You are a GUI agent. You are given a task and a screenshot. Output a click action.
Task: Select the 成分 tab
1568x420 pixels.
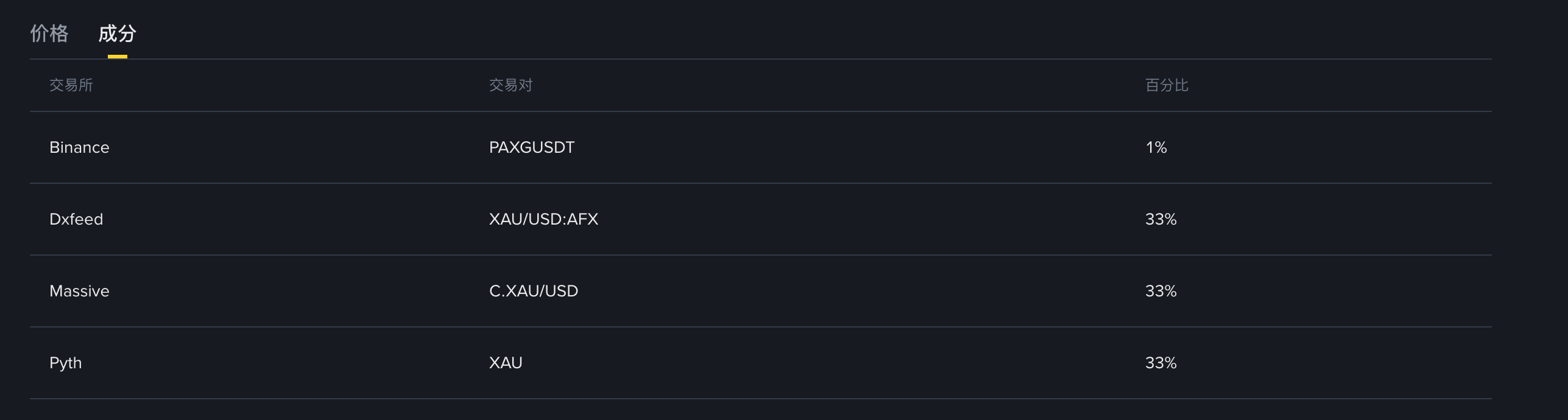pyautogui.click(x=117, y=33)
